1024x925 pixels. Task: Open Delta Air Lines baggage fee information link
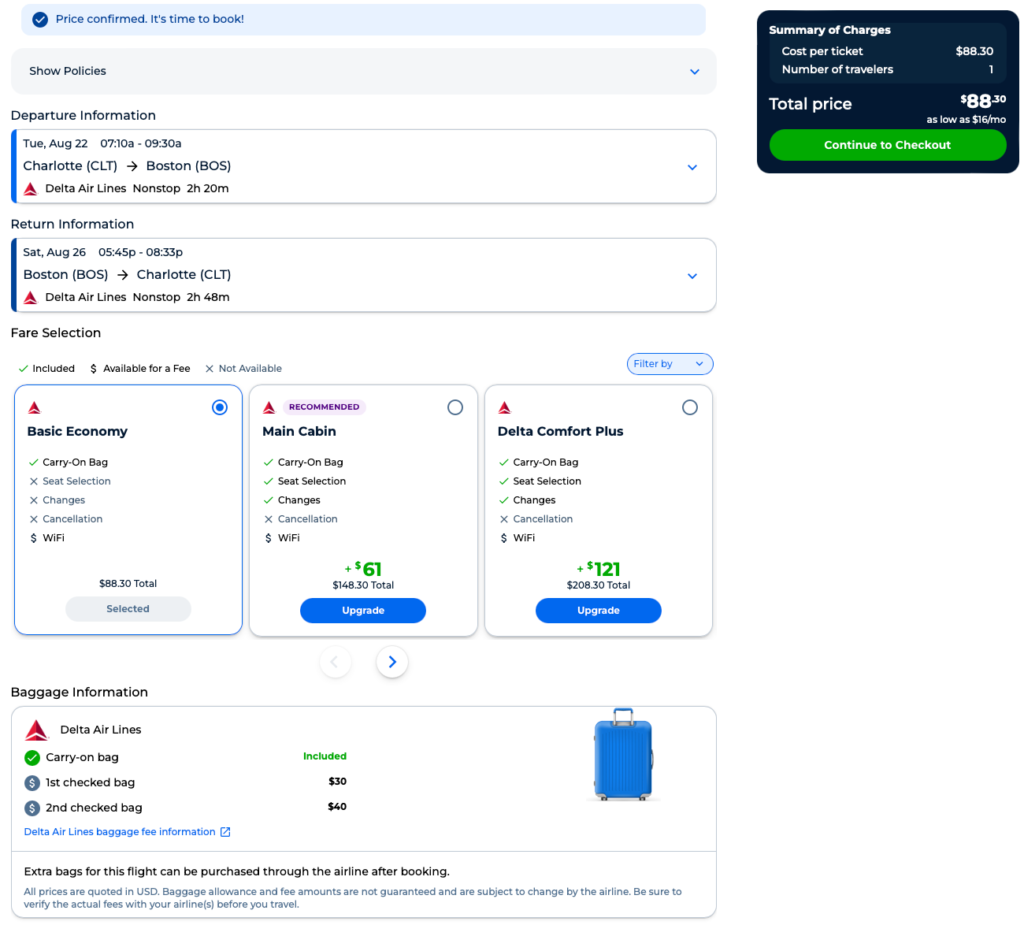120,832
